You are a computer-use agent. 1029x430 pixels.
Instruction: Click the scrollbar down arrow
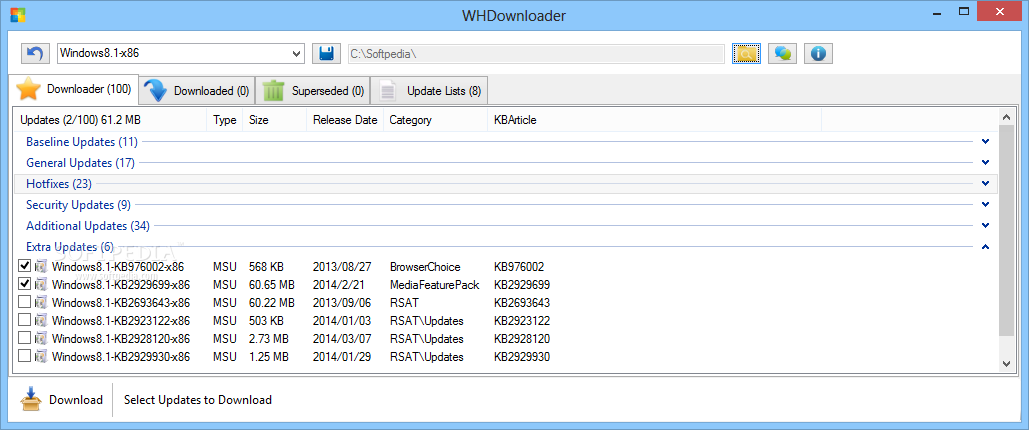click(x=1006, y=363)
